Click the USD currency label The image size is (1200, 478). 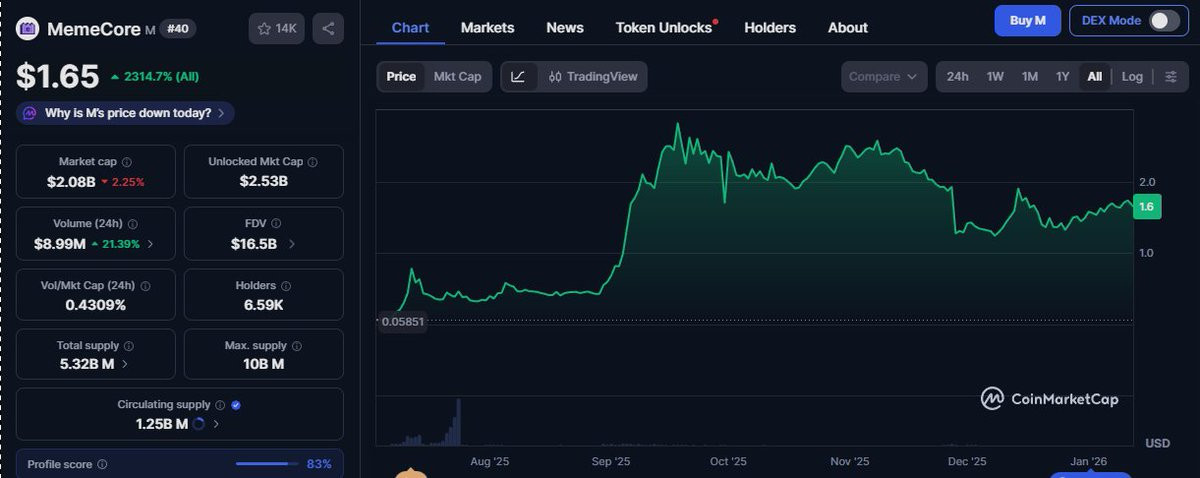1158,442
